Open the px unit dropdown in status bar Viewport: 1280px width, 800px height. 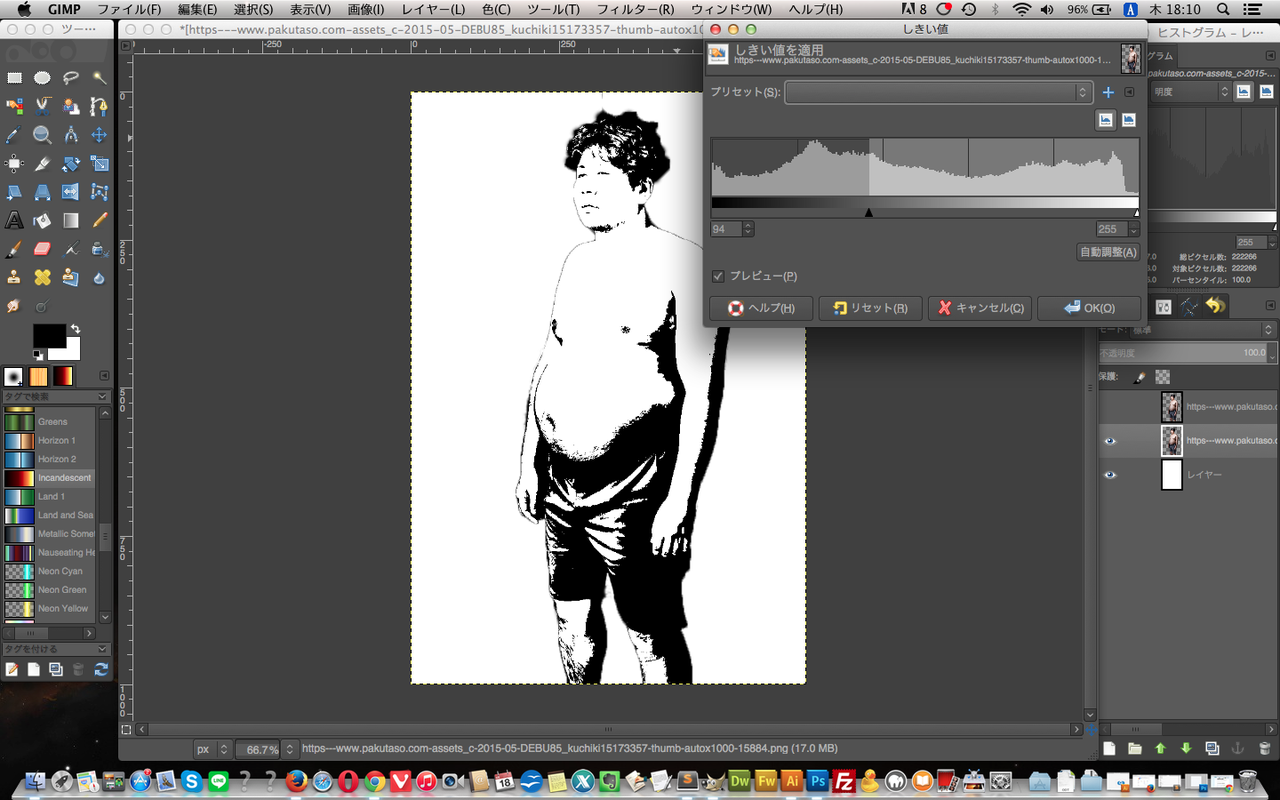tap(213, 749)
